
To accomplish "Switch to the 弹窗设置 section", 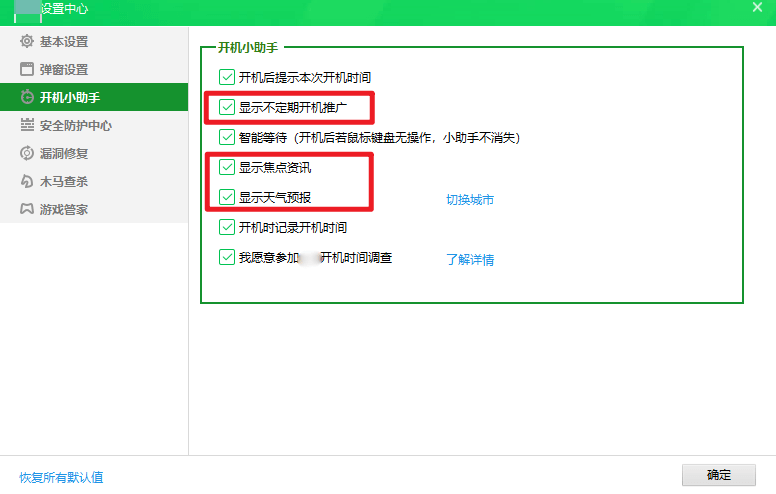I will point(94,69).
